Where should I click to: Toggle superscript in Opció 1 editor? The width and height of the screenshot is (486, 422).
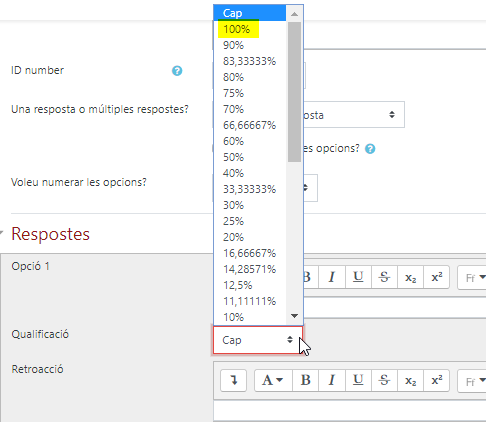click(x=437, y=277)
